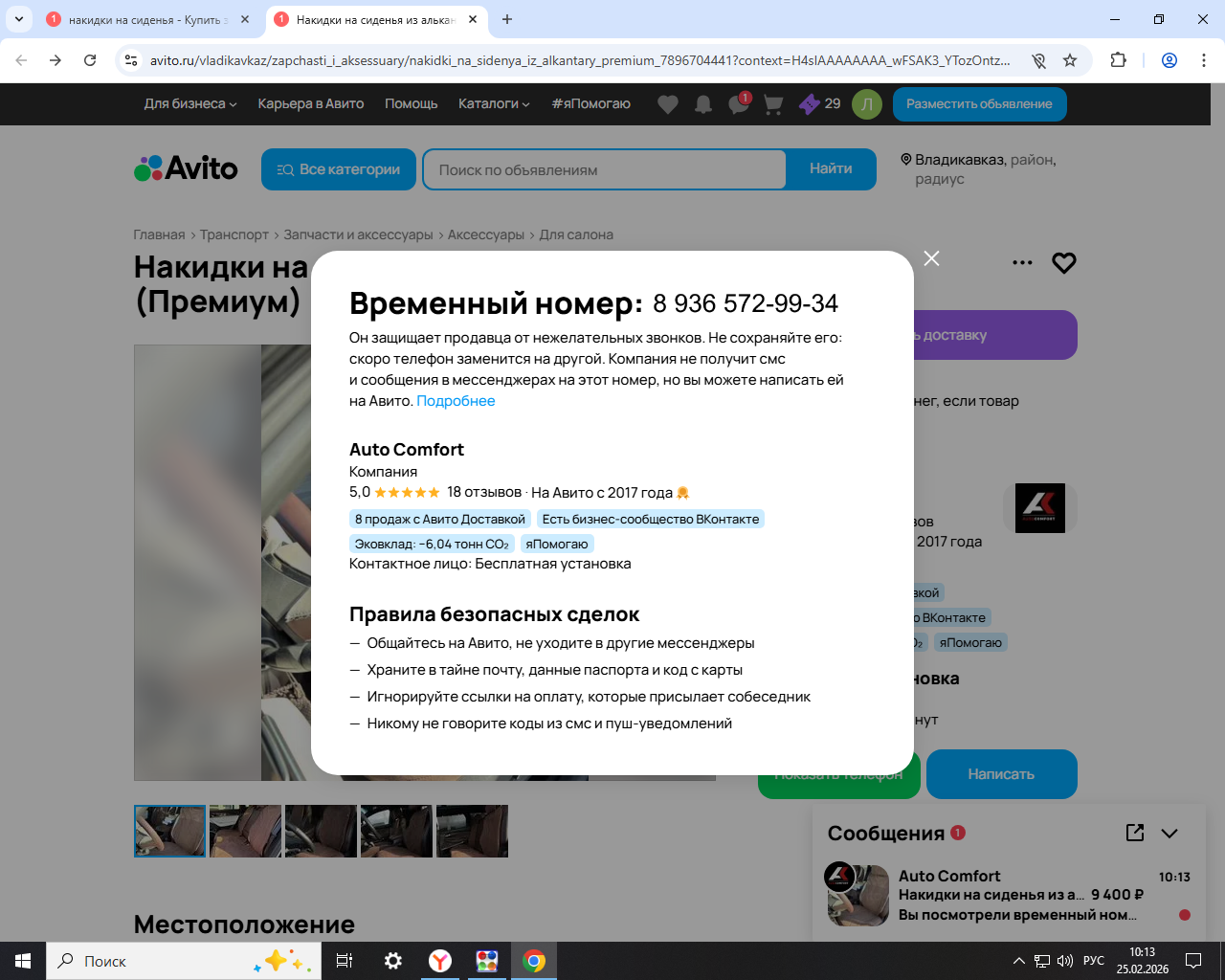Open the shopping cart icon
The image size is (1225, 980).
pos(773,104)
